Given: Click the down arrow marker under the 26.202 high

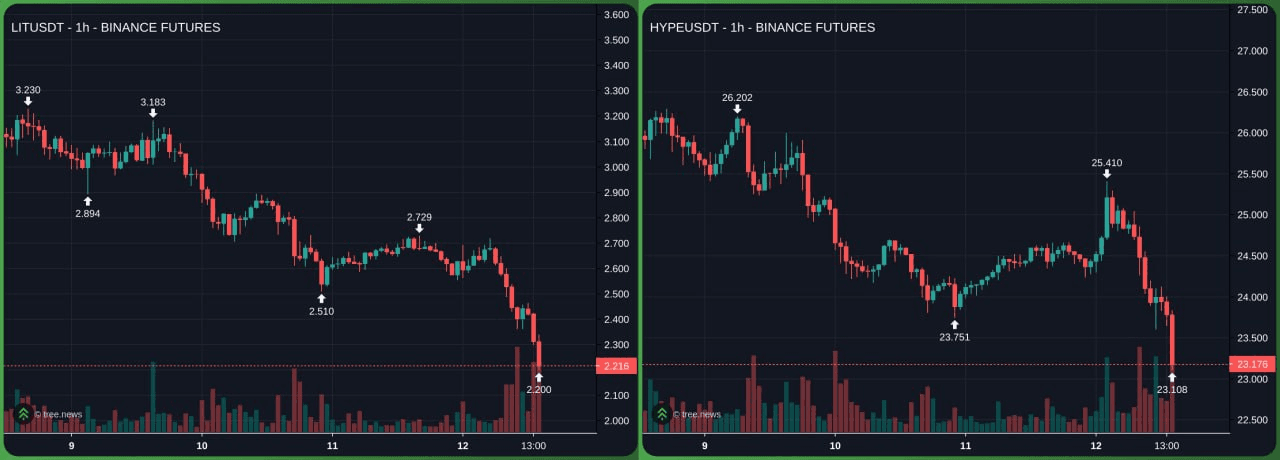Looking at the screenshot, I should click(x=737, y=109).
